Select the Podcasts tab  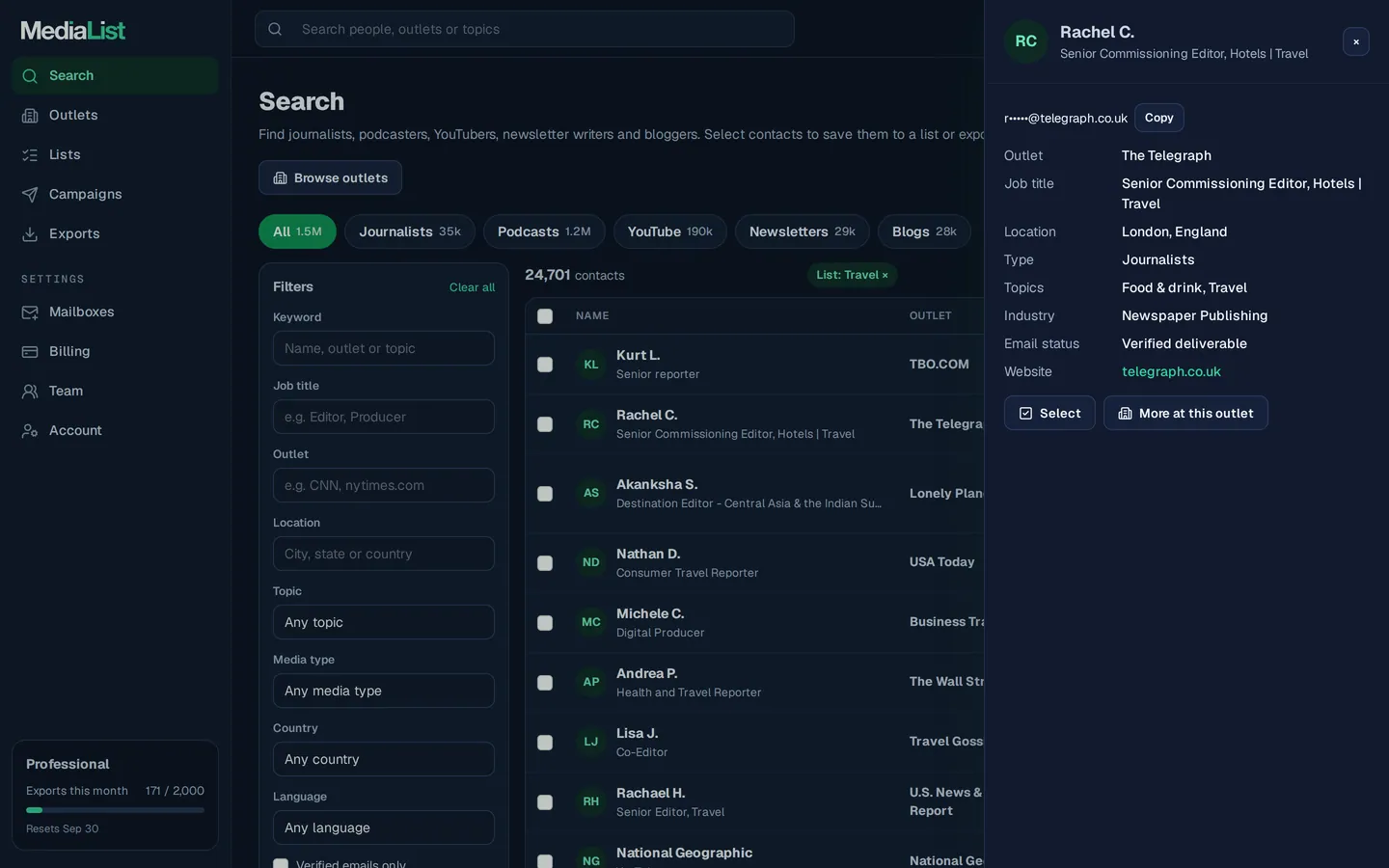tap(544, 231)
